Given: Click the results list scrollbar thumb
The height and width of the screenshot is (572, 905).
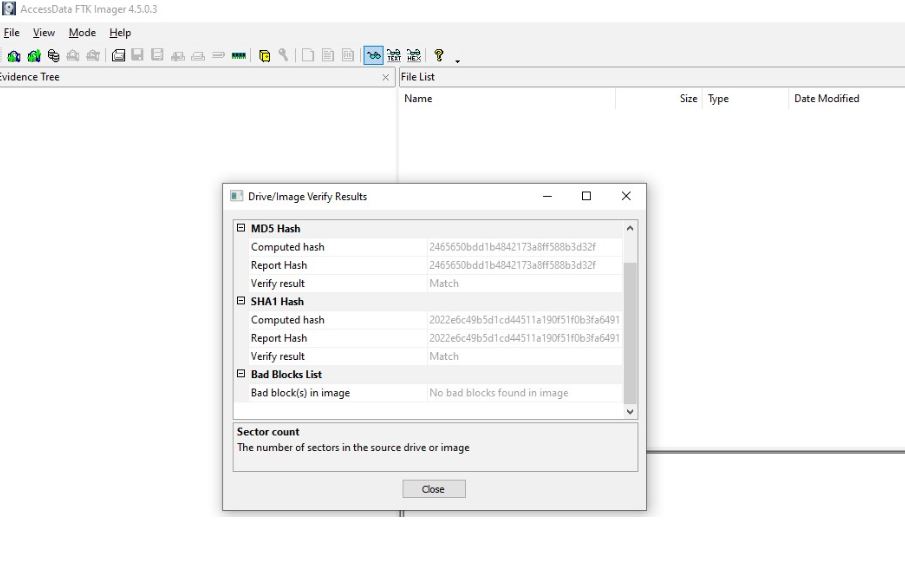Looking at the screenshot, I should tap(630, 333).
